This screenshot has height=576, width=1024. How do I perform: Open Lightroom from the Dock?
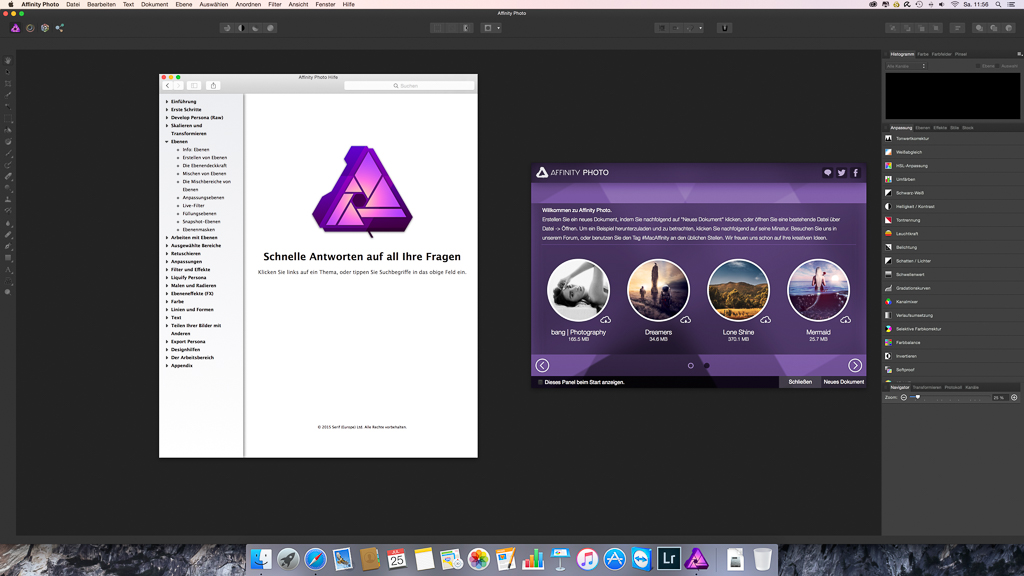coord(669,558)
